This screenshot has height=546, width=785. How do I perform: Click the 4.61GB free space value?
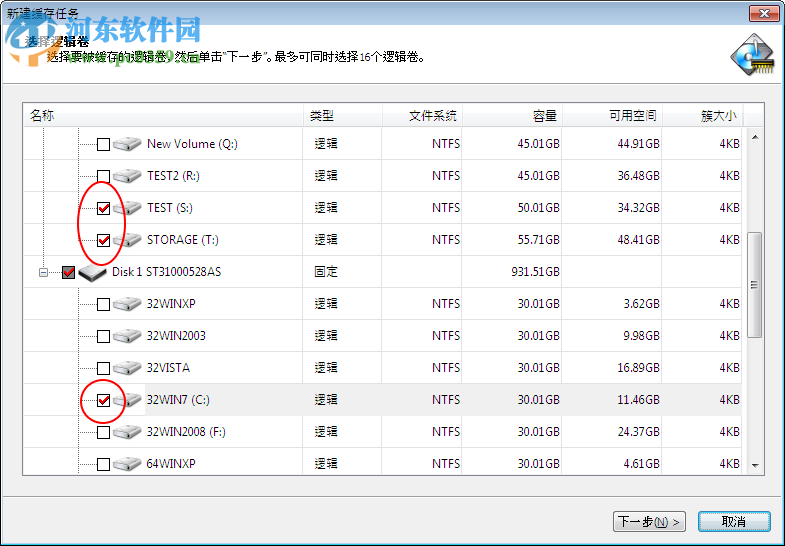click(641, 464)
